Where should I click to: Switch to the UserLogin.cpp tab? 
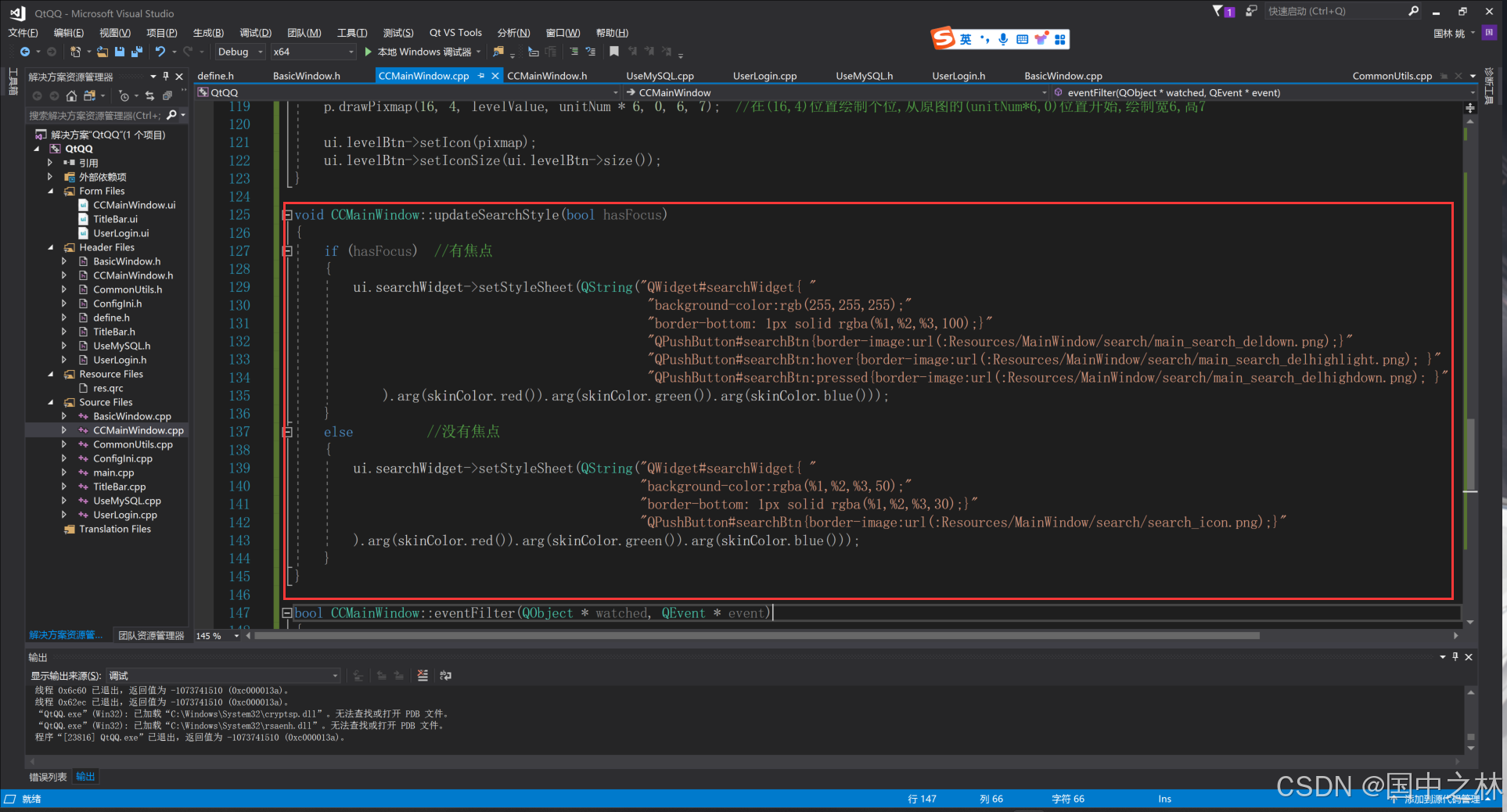click(764, 76)
